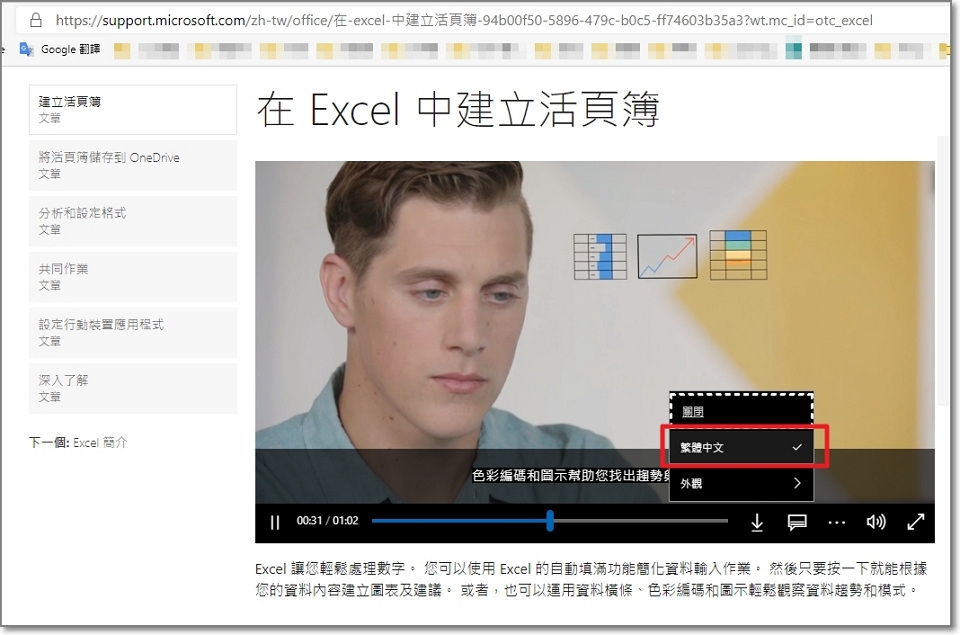The width and height of the screenshot is (960, 635).
Task: Click the page vertical scrollbar
Action: coord(942,269)
